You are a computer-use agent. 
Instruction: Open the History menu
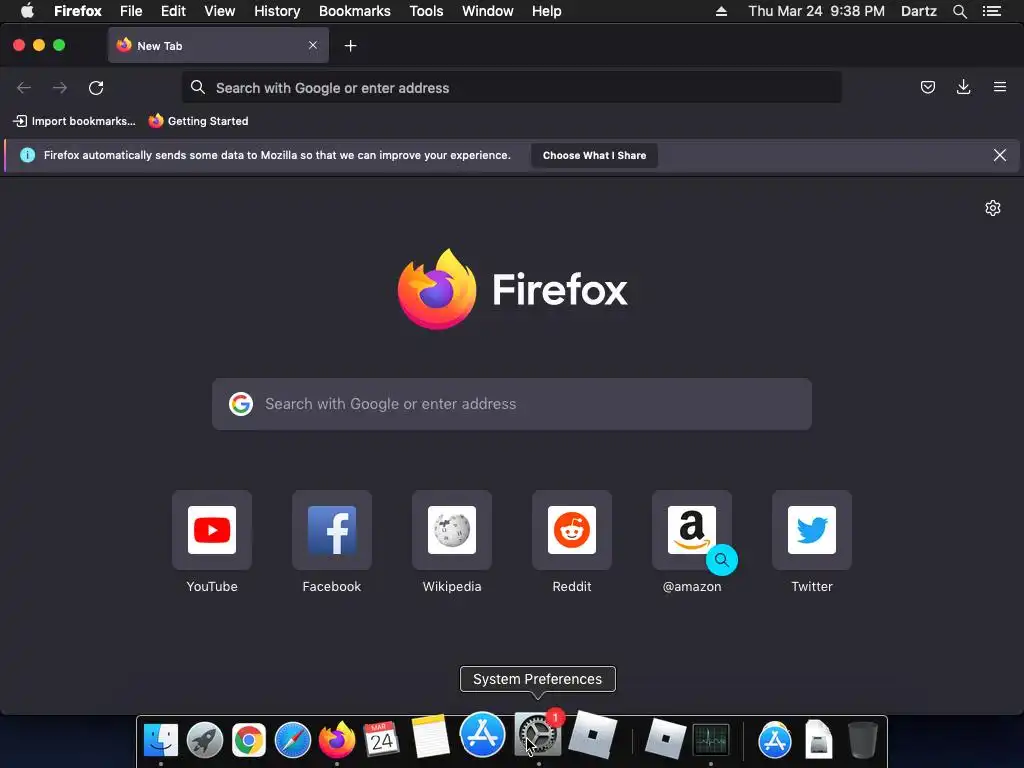pos(277,11)
